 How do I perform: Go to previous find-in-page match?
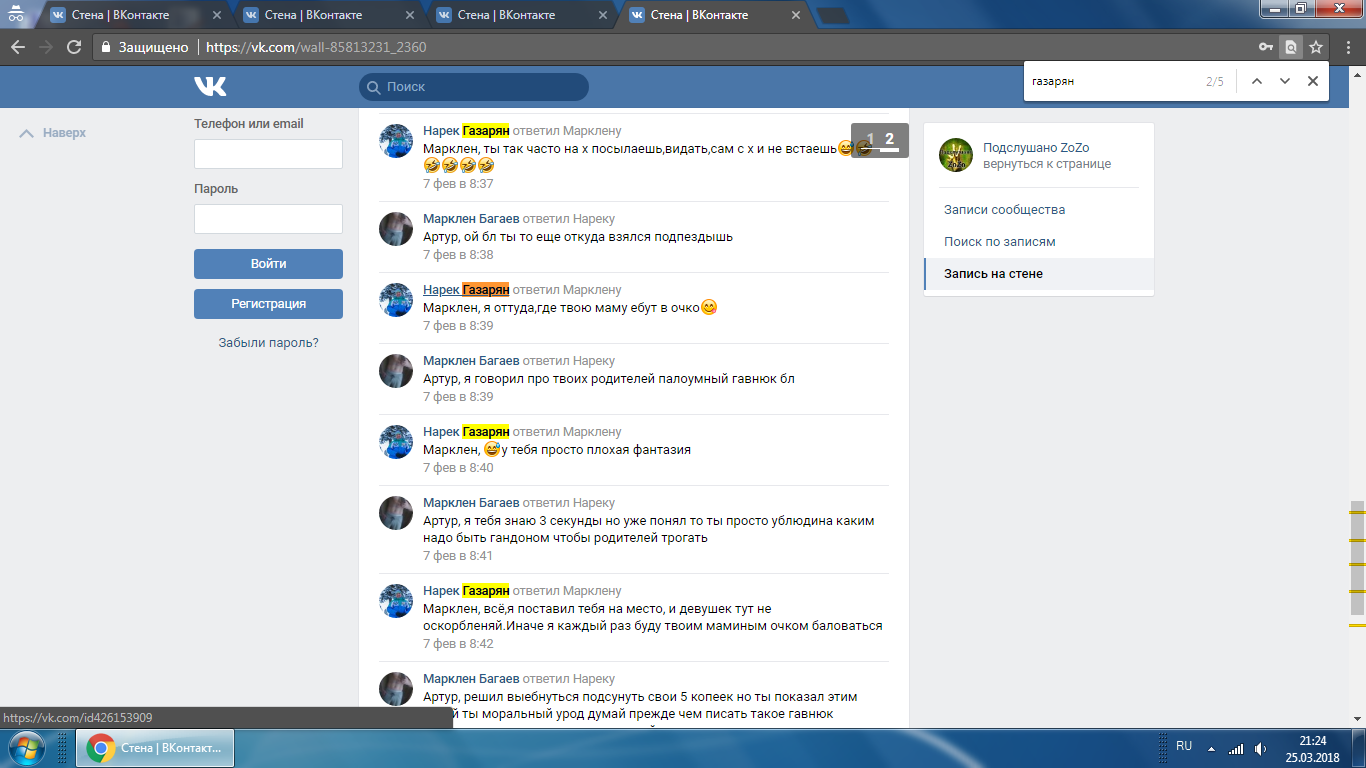pyautogui.click(x=1257, y=81)
